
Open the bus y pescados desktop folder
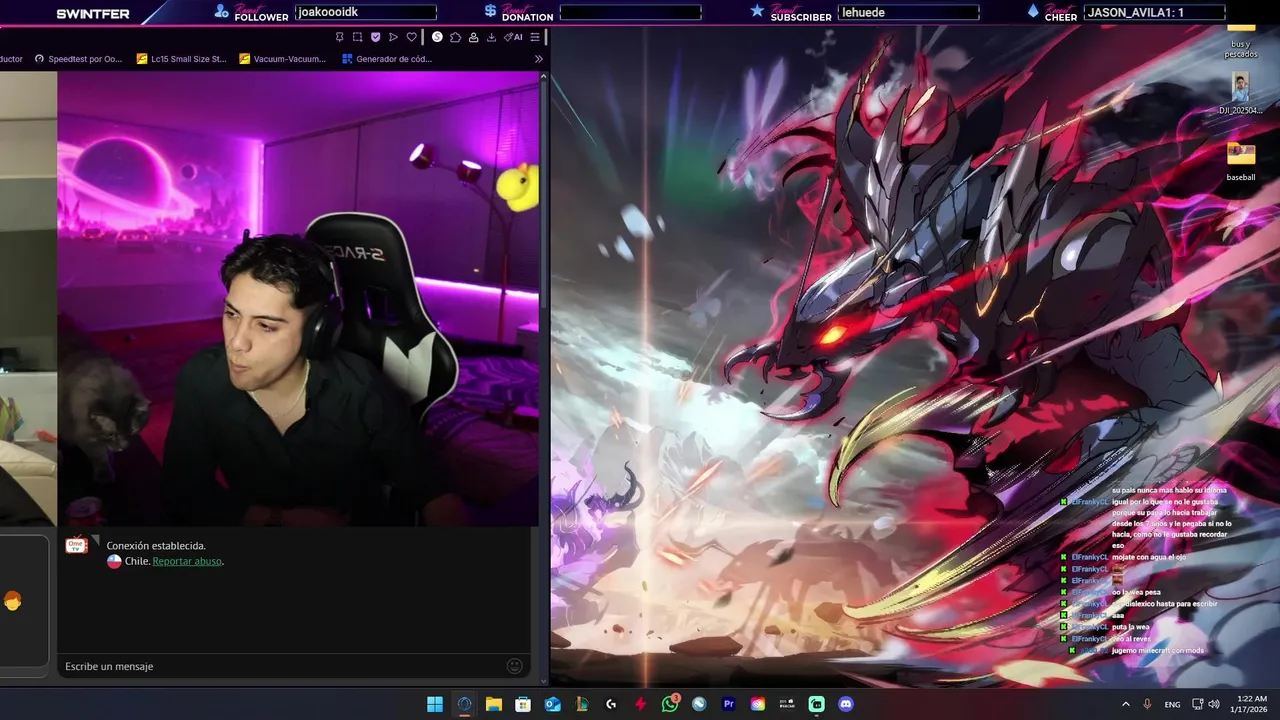click(1241, 40)
